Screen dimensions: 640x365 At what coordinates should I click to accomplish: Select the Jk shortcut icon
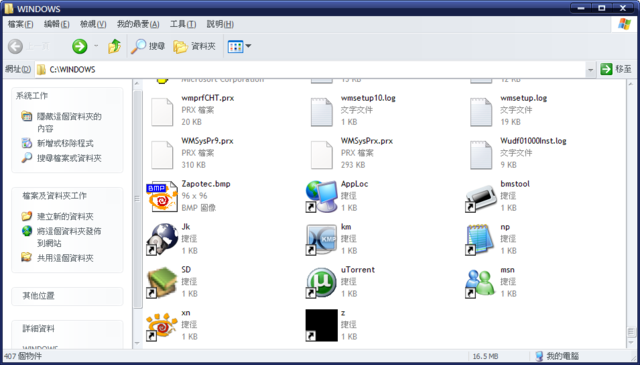[x=162, y=239]
